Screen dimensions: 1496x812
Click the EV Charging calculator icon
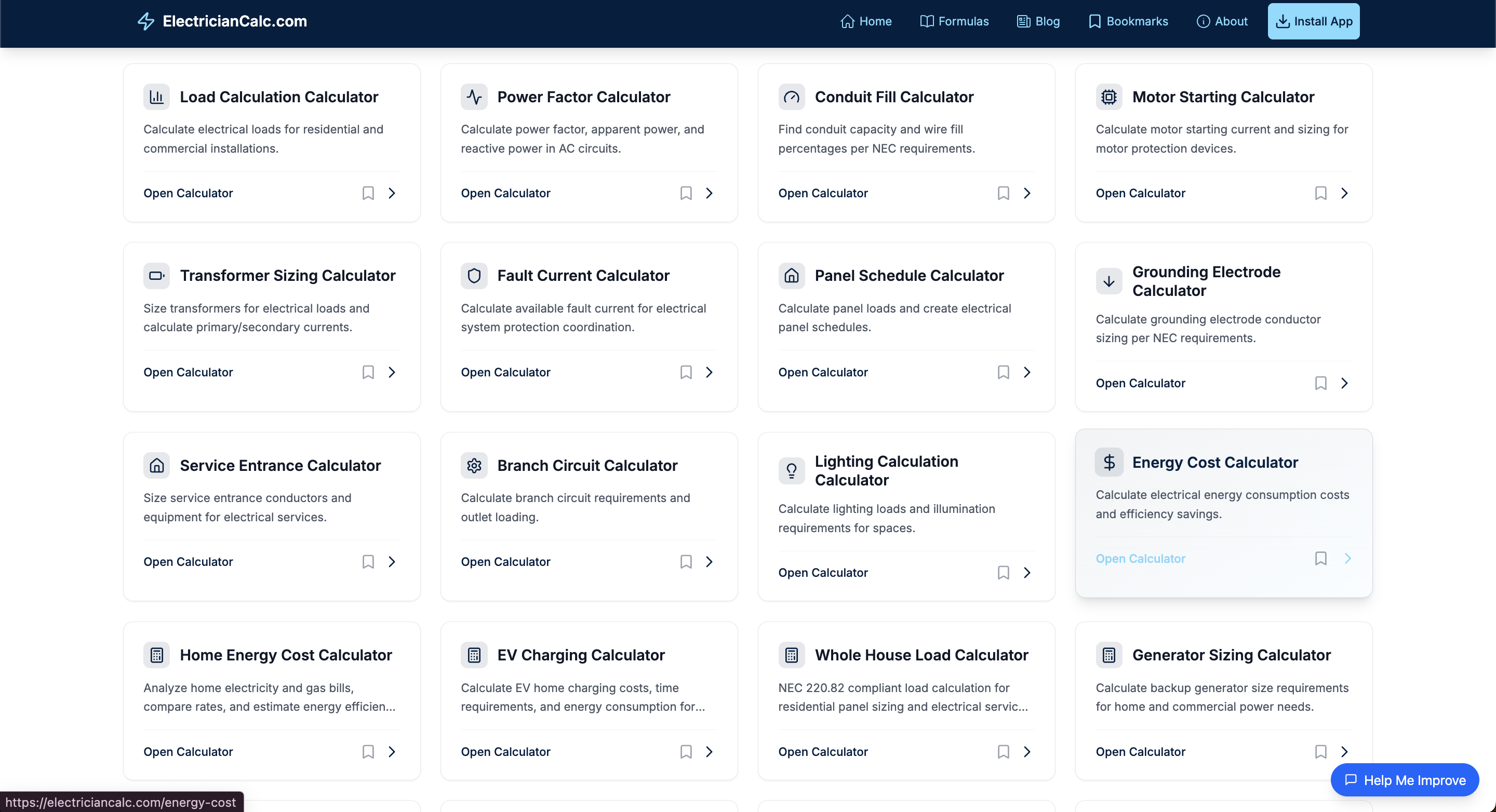tap(474, 655)
